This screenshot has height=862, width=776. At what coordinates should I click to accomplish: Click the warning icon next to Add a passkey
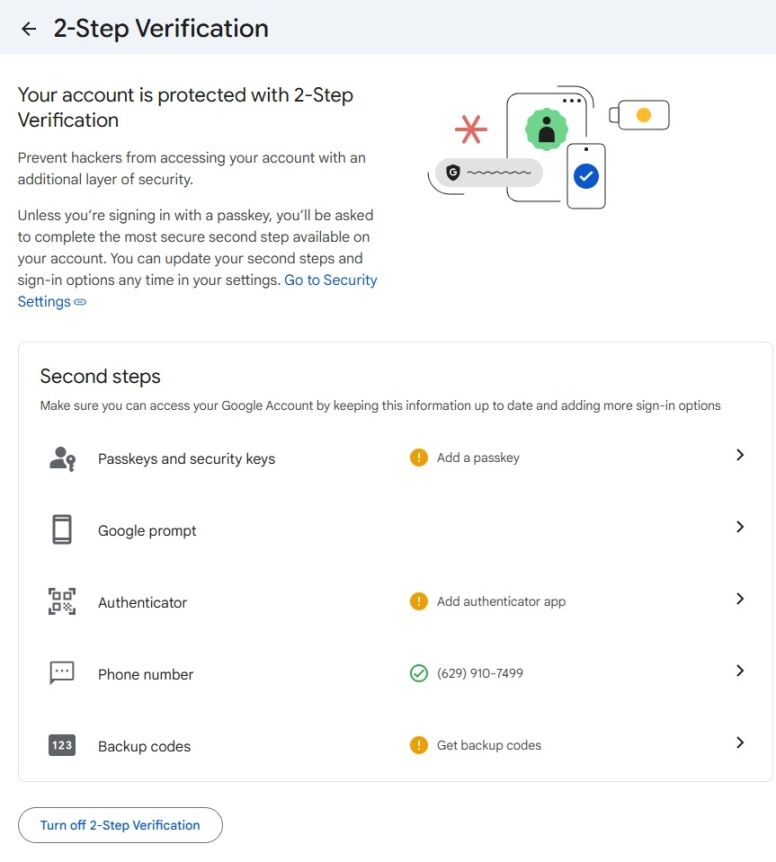421,455
